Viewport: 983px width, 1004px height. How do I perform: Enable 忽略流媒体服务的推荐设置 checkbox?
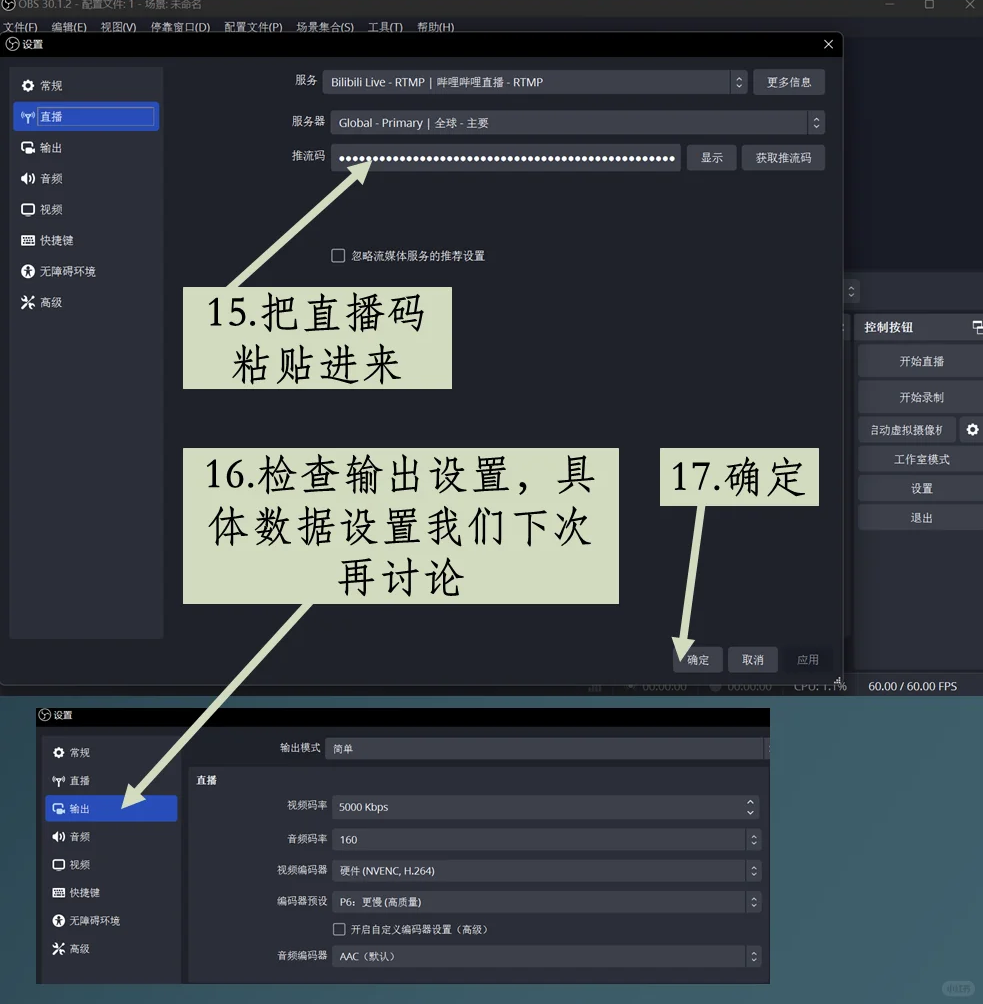point(338,256)
